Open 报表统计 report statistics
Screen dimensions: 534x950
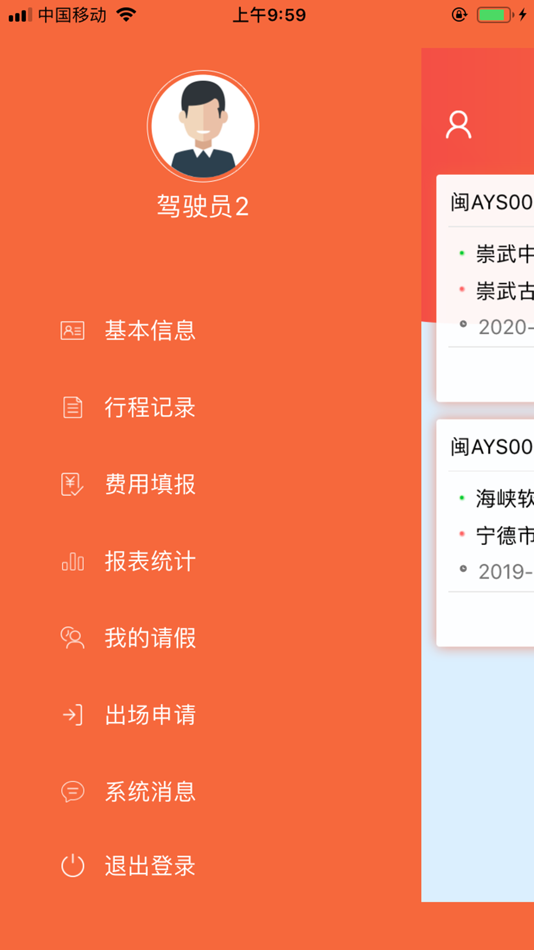(x=150, y=562)
